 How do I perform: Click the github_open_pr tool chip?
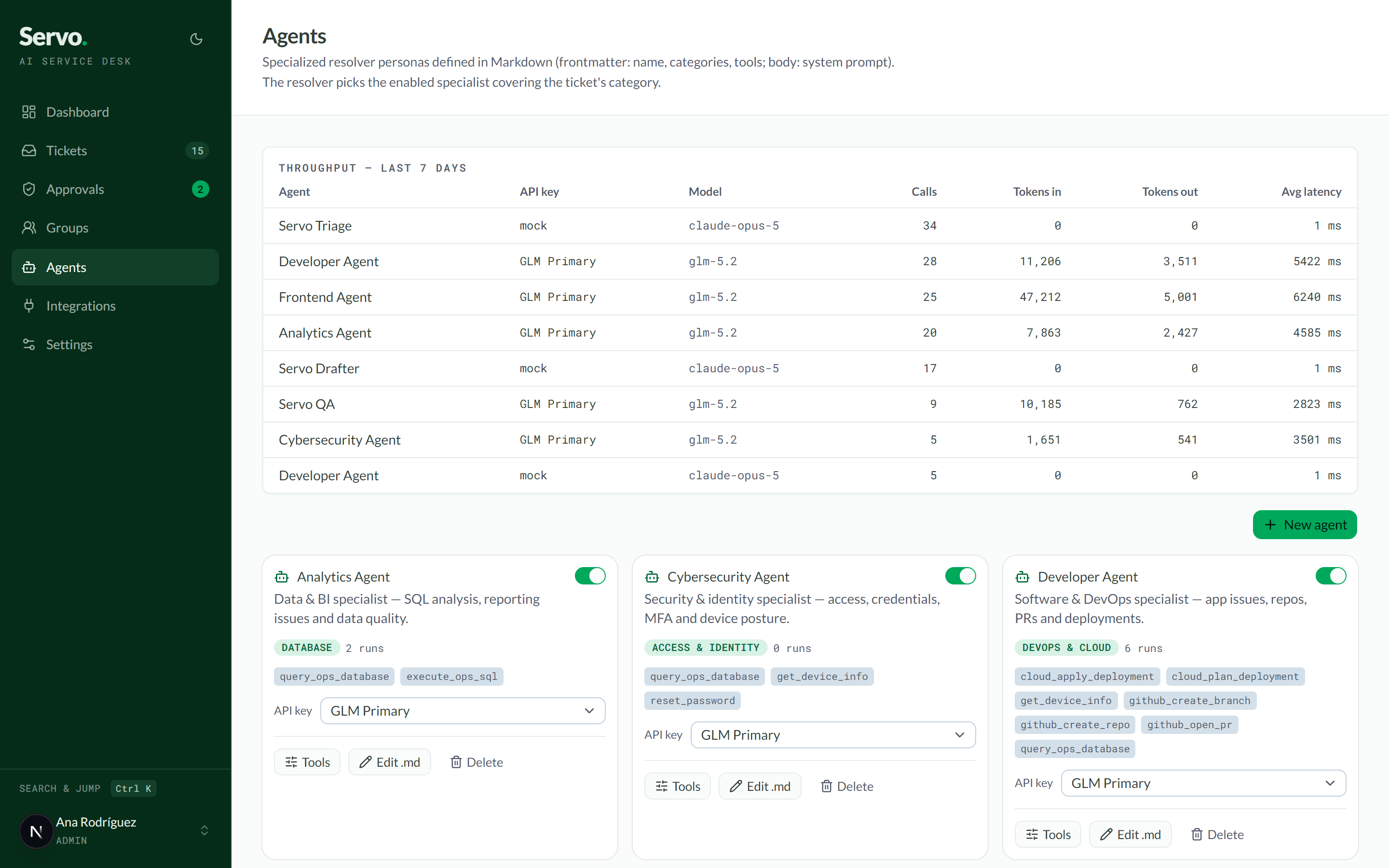pos(1189,724)
